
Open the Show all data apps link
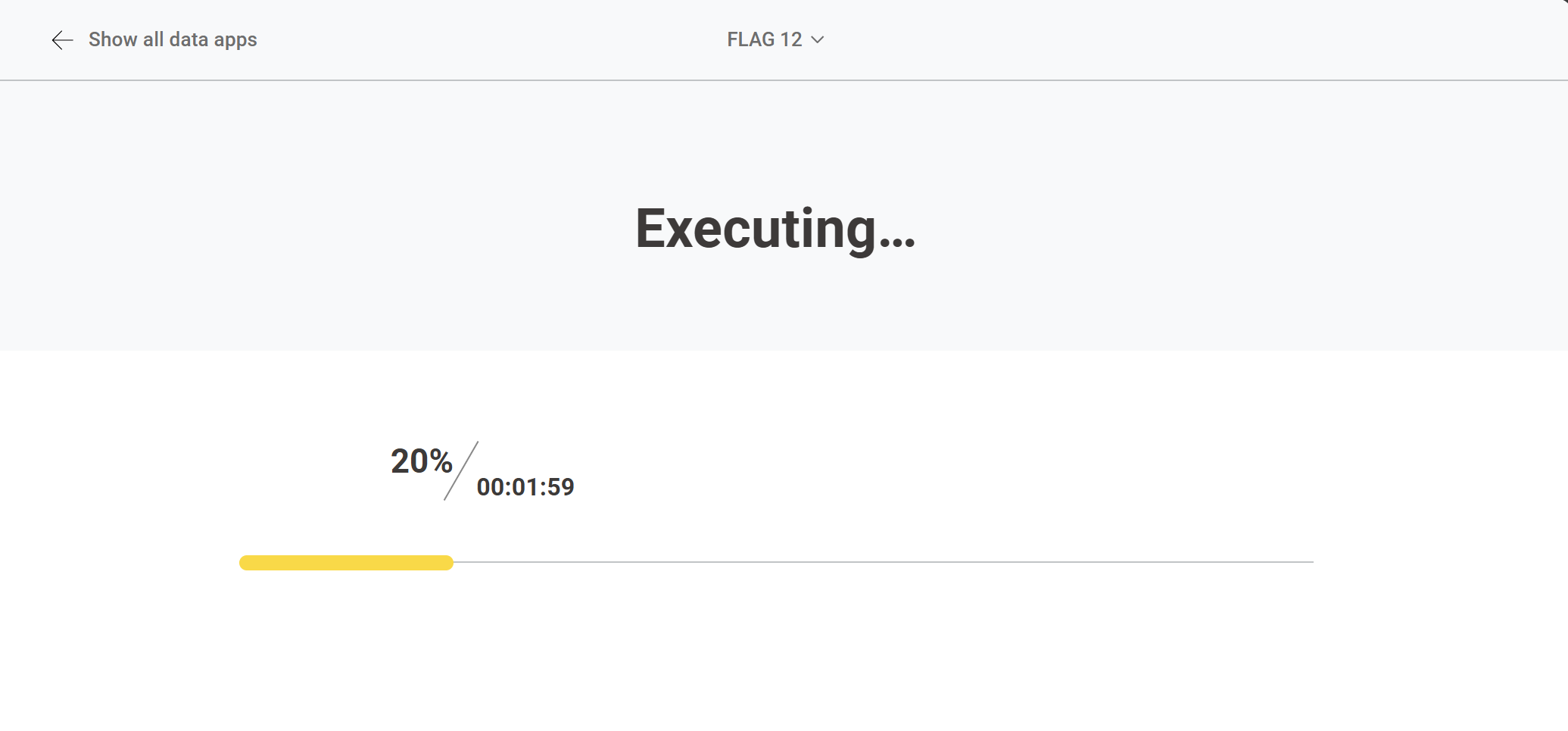pyautogui.click(x=173, y=39)
